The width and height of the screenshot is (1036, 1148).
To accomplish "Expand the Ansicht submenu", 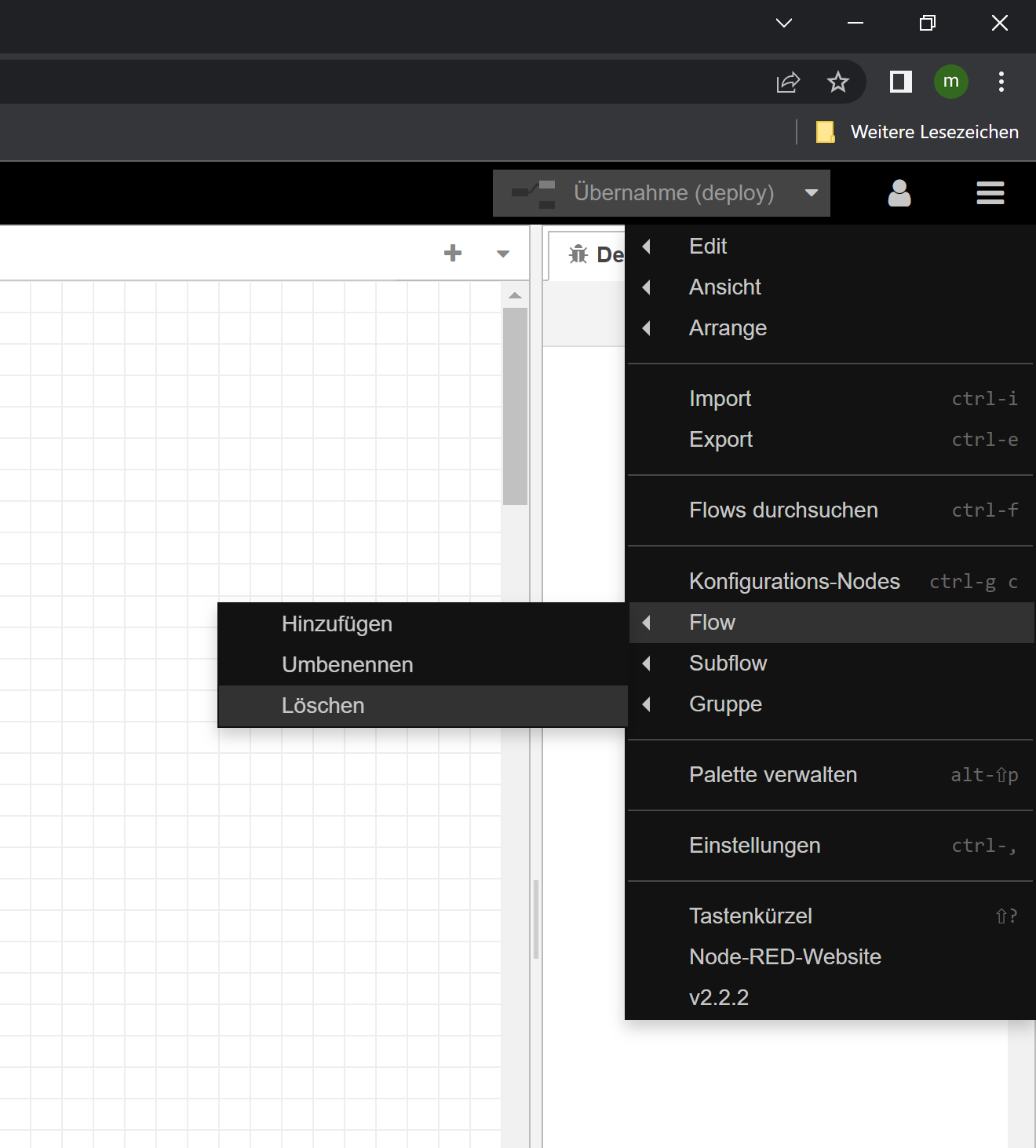I will tap(830, 287).
